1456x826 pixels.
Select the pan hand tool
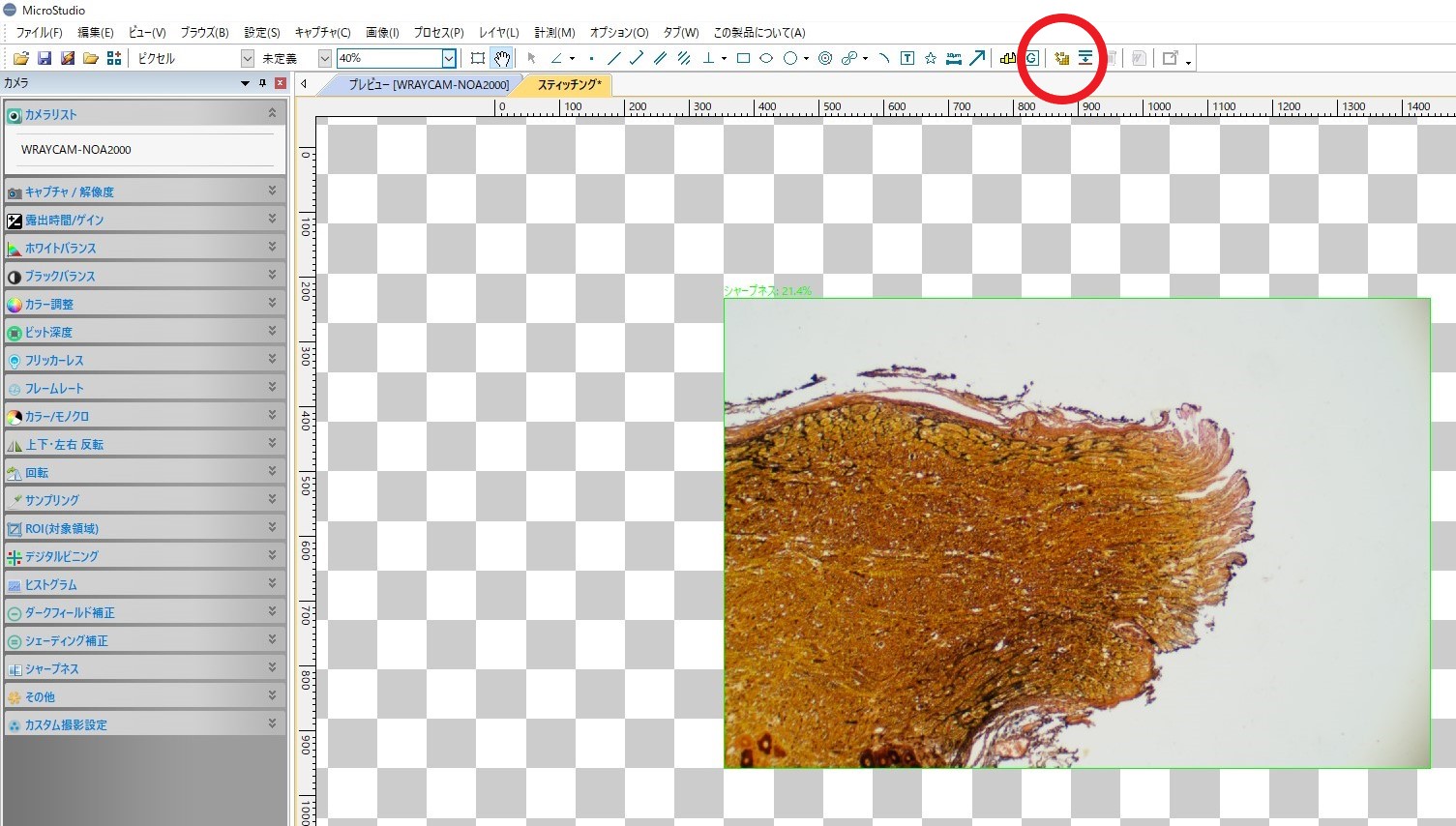coord(501,58)
